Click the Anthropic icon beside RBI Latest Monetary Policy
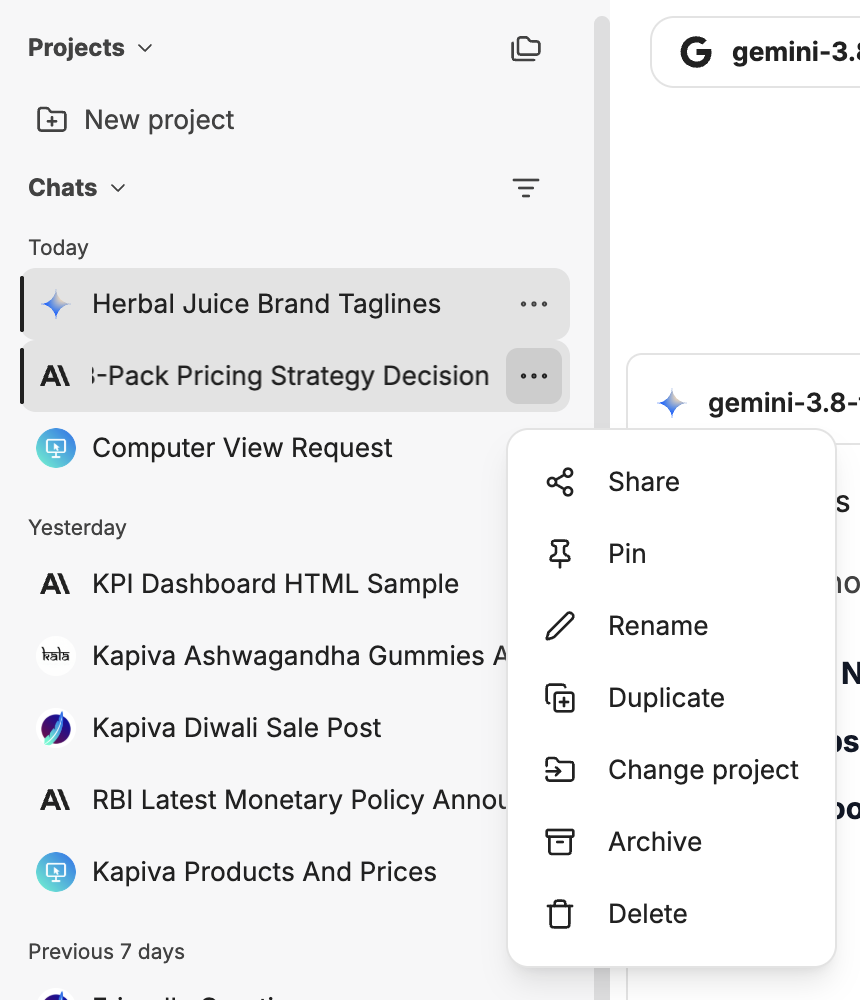The image size is (860, 1000). click(56, 800)
